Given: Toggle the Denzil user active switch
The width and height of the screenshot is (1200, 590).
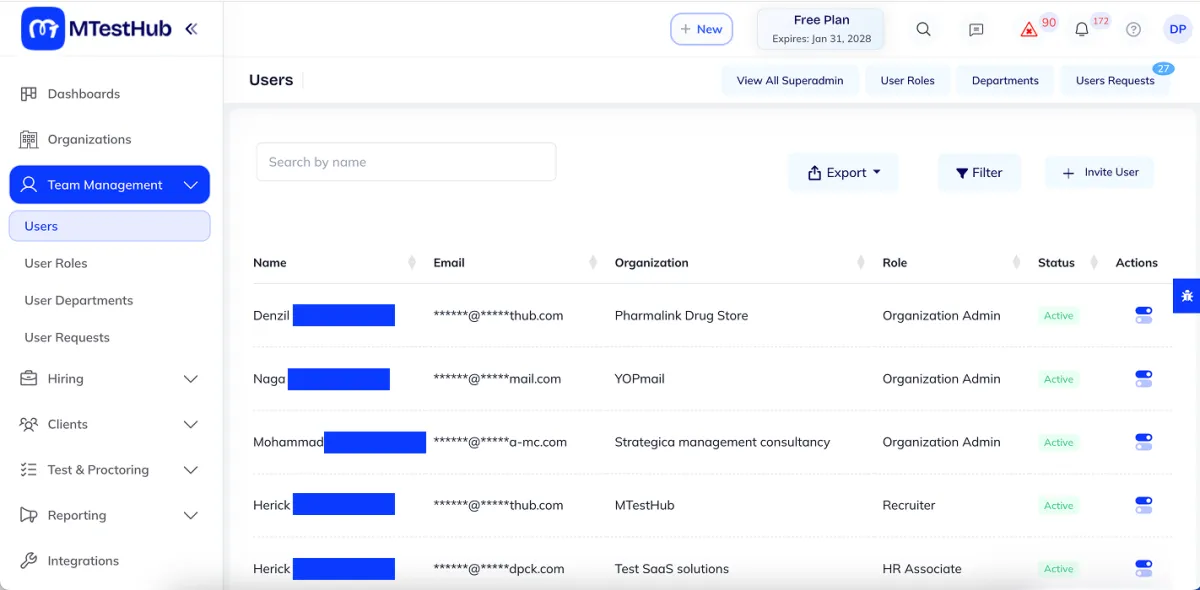Looking at the screenshot, I should [x=1144, y=315].
